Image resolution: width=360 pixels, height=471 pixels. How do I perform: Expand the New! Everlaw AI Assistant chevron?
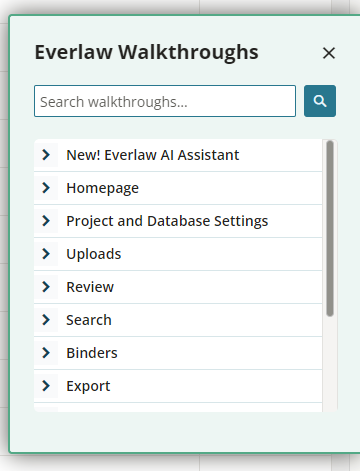[46, 155]
